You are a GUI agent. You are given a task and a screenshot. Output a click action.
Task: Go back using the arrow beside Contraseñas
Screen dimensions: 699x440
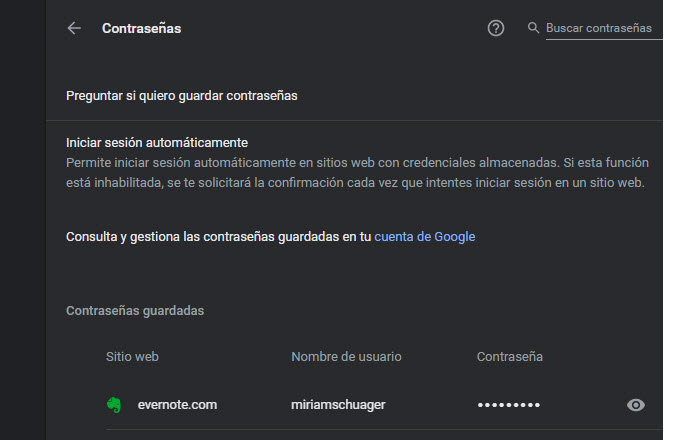click(x=74, y=29)
